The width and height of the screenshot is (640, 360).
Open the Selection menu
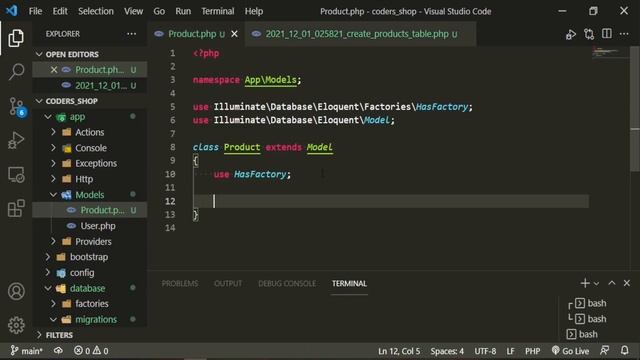tap(96, 11)
